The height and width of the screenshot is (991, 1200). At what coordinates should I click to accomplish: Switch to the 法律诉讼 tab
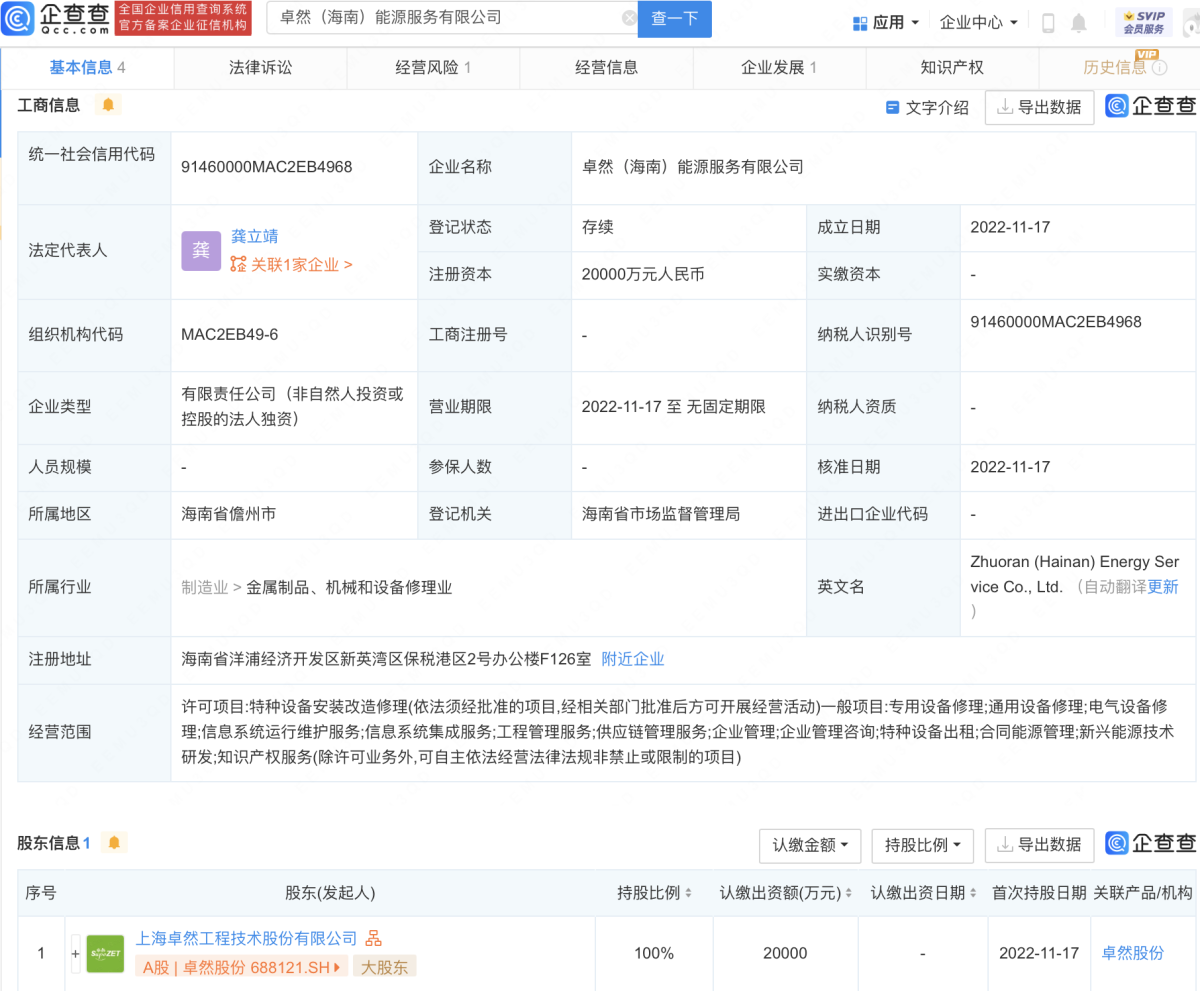coord(260,68)
